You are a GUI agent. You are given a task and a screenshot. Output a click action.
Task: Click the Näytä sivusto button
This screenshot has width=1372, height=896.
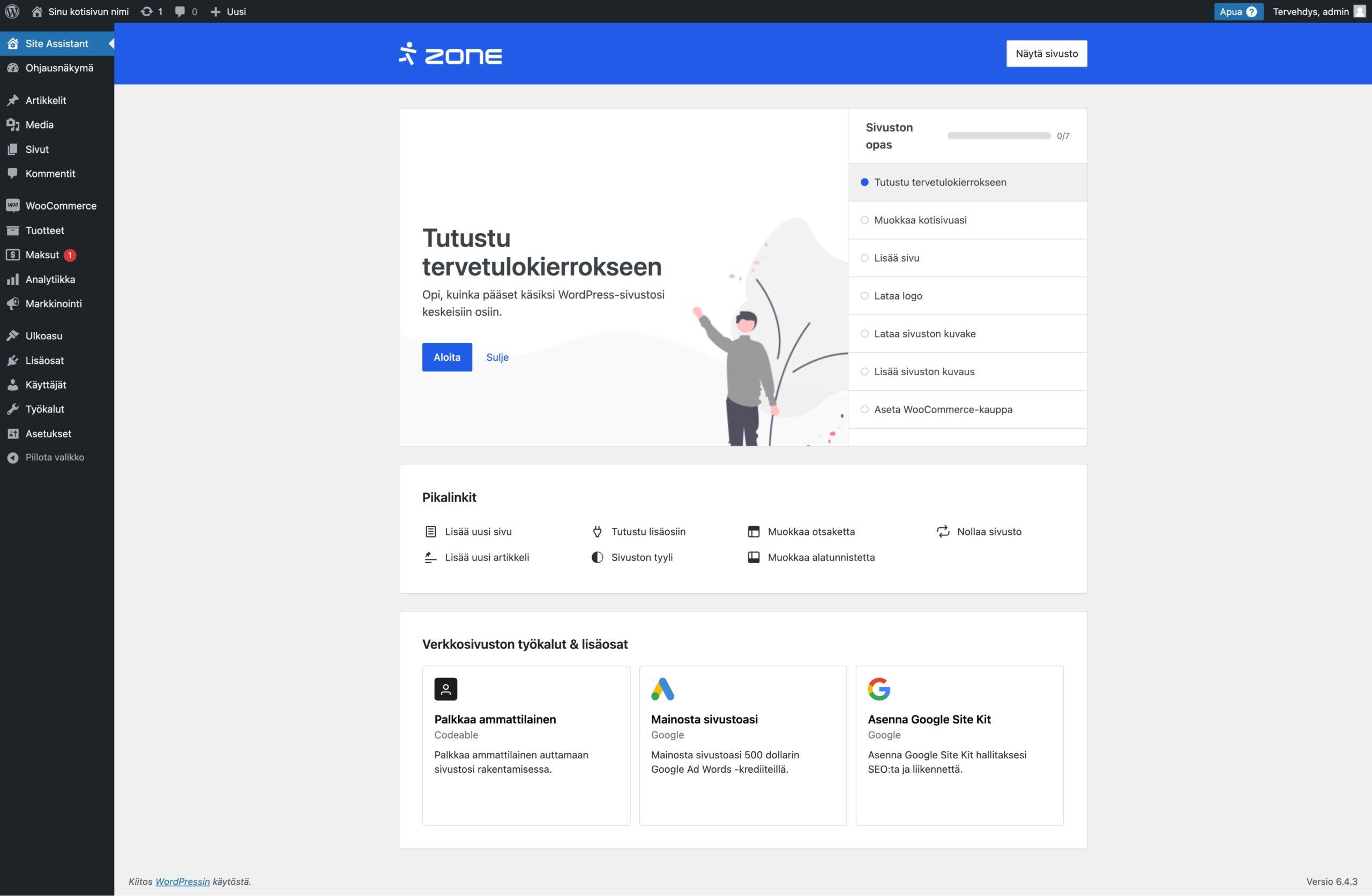(1046, 54)
